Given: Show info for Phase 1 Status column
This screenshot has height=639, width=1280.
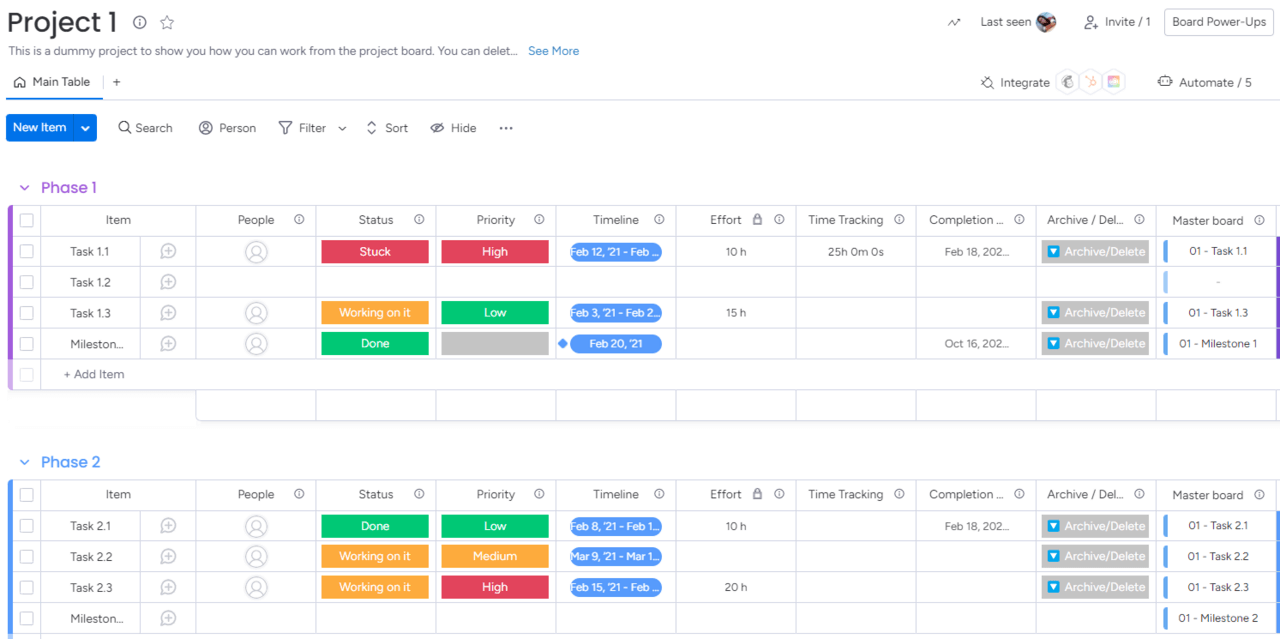Looking at the screenshot, I should tap(419, 220).
